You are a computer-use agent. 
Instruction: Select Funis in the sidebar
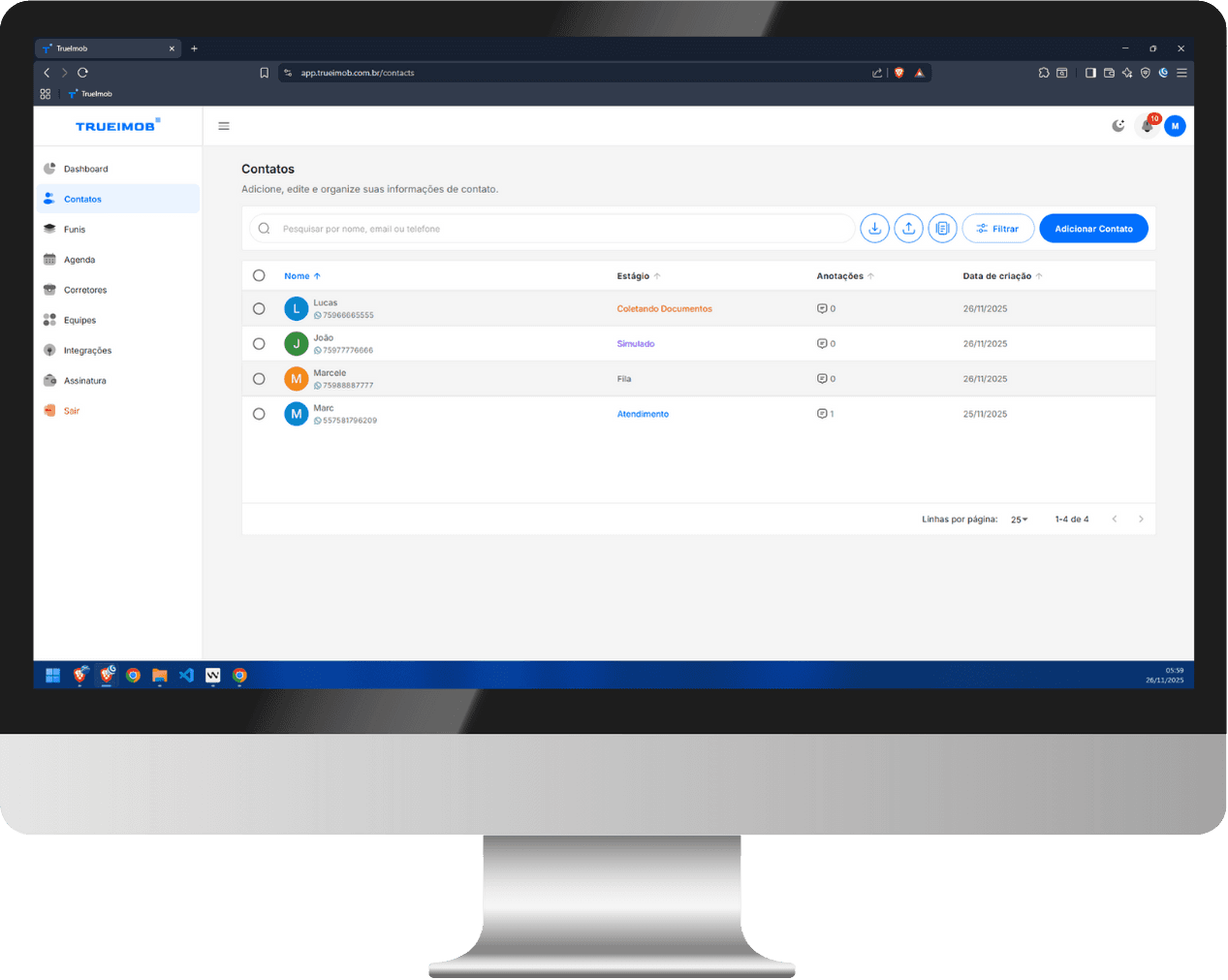tap(75, 229)
